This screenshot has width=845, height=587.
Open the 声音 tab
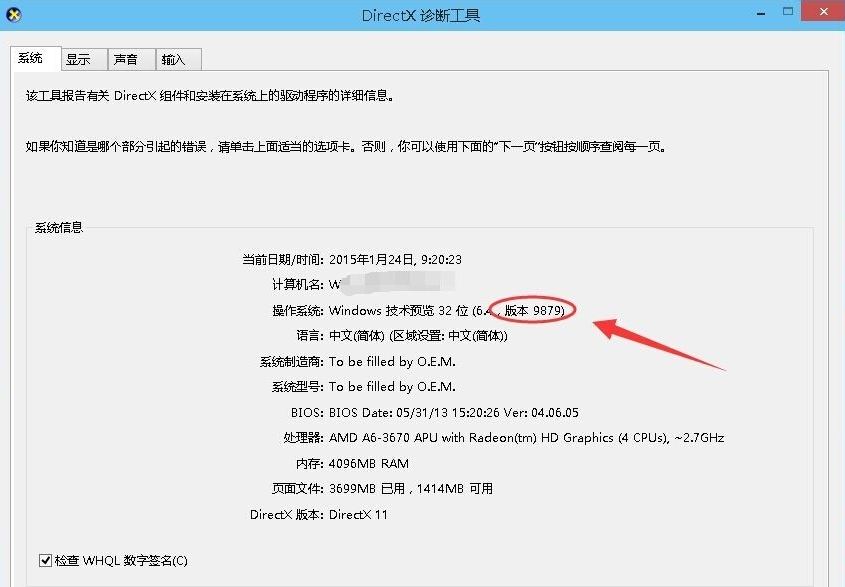[x=126, y=60]
